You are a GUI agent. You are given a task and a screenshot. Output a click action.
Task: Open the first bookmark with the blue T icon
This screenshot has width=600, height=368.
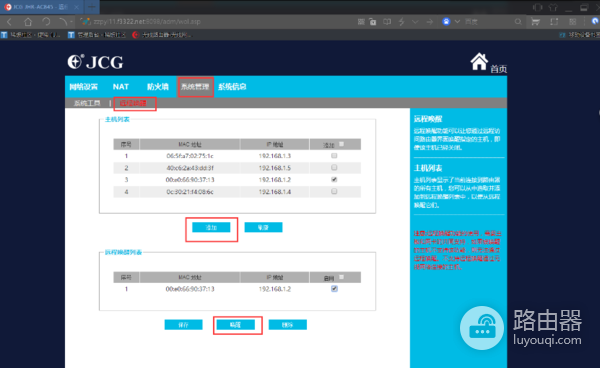tap(31, 35)
